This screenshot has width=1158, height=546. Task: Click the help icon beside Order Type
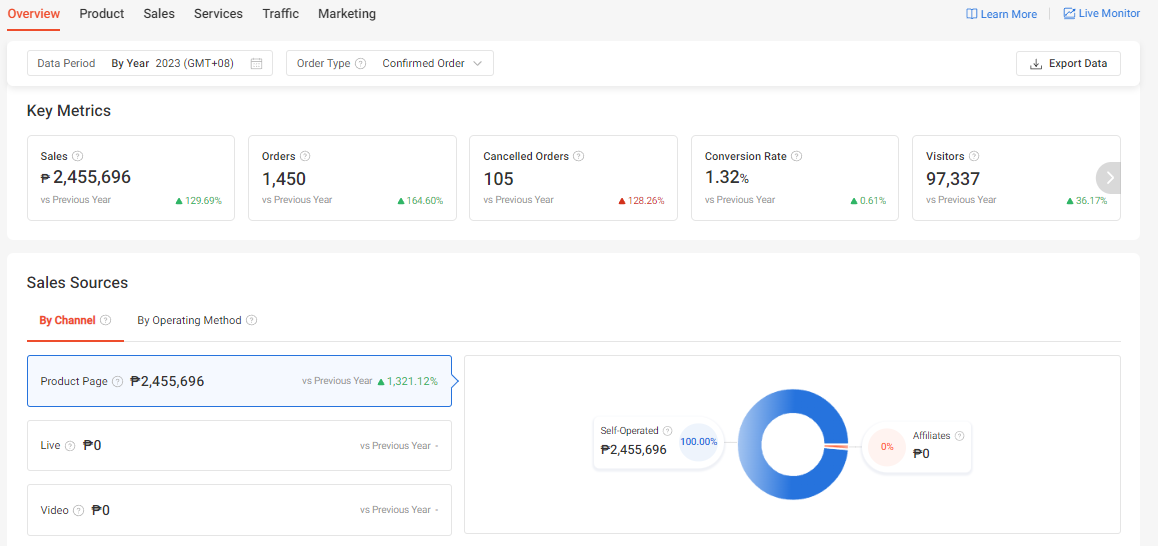(x=361, y=64)
